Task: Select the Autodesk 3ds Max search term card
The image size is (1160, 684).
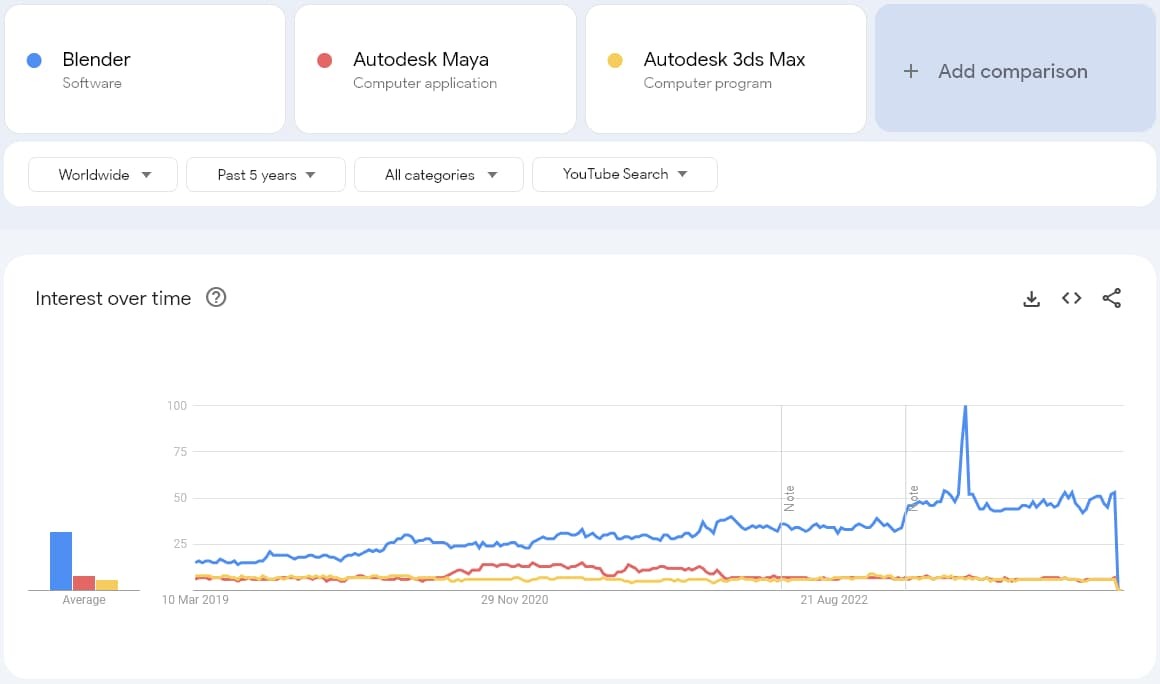Action: click(726, 70)
